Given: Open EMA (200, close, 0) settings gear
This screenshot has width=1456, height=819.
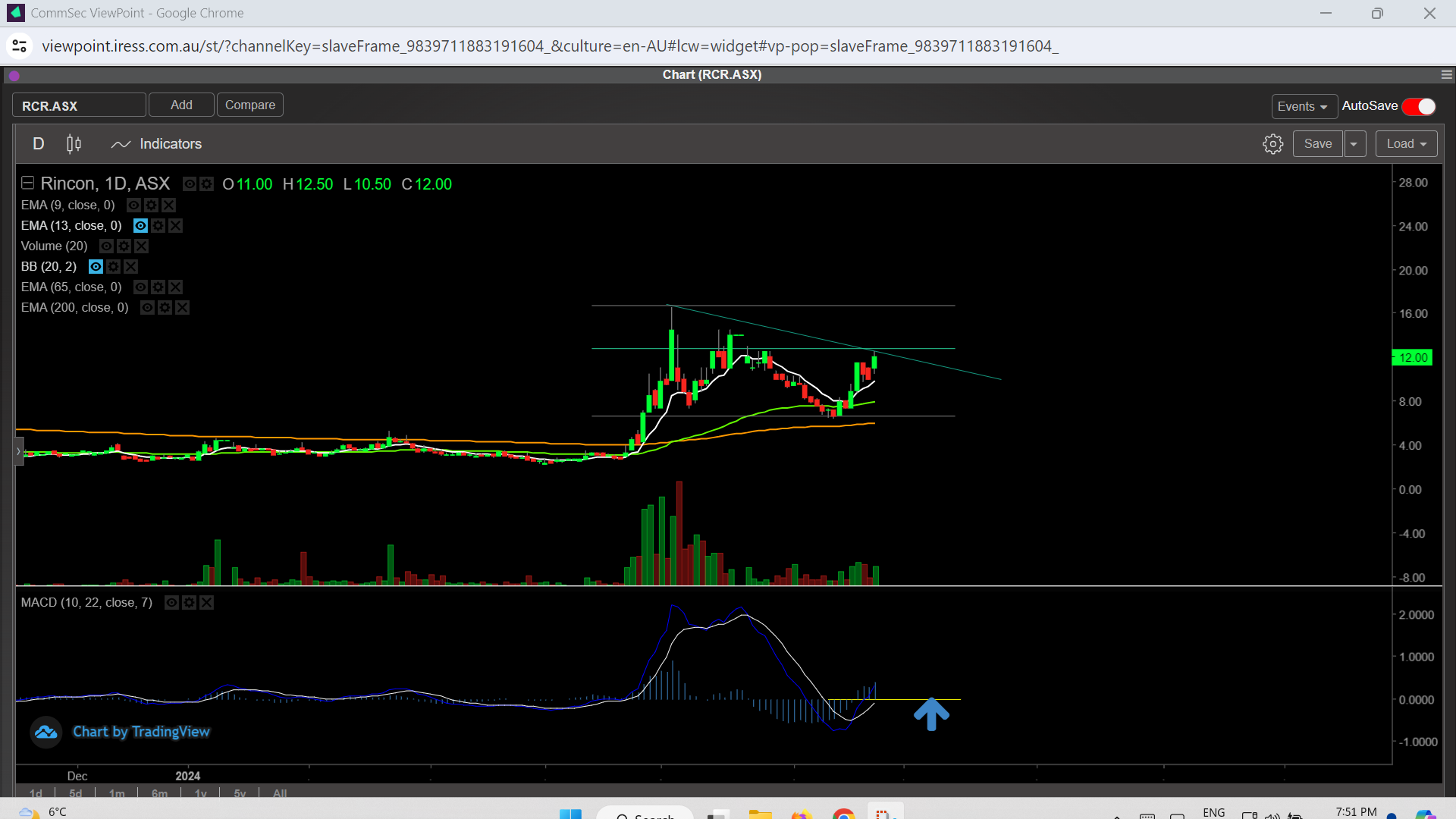Looking at the screenshot, I should point(165,308).
